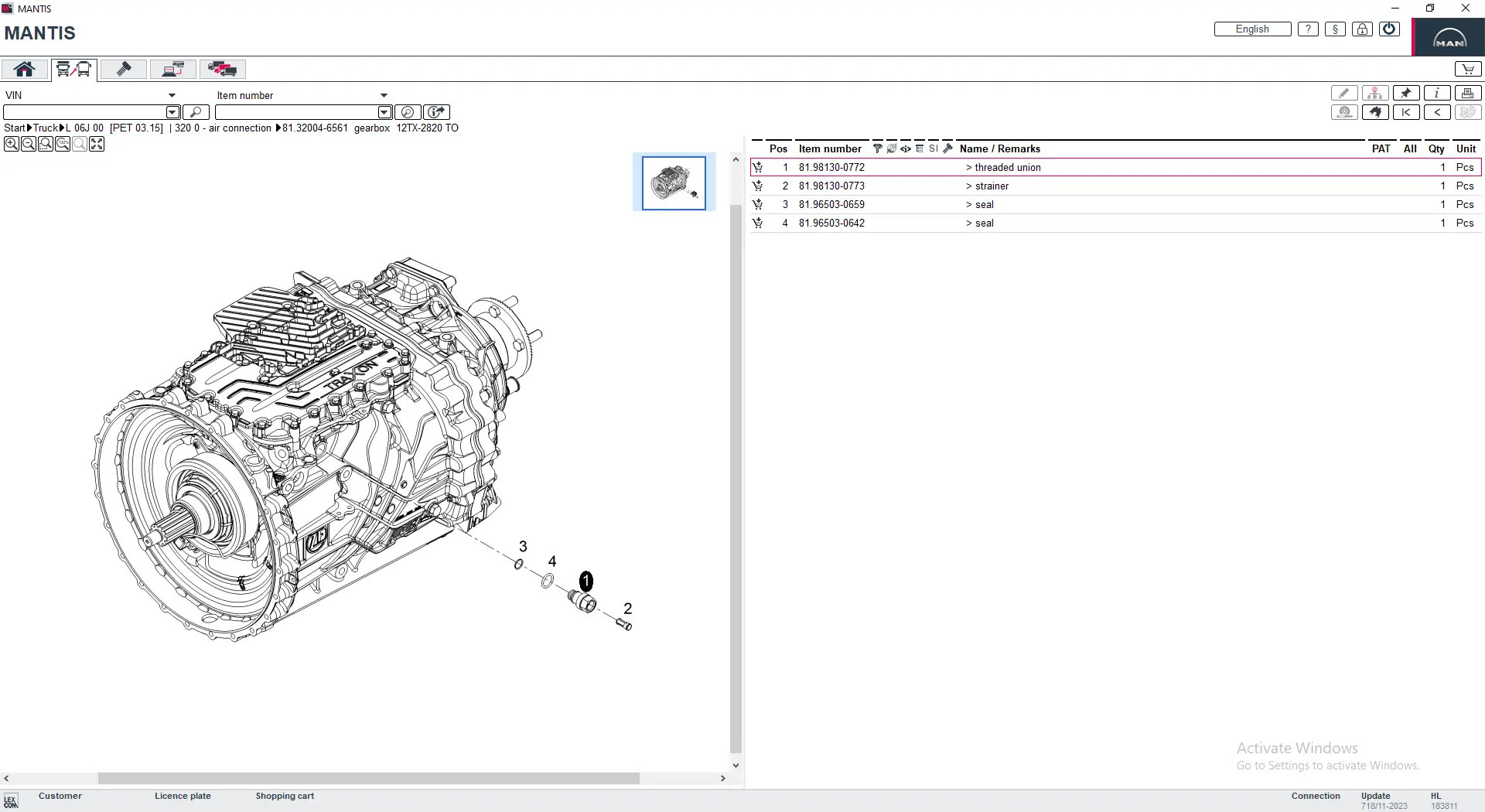Click the horizontal scrollbar under the diagram
This screenshot has width=1485, height=812.
(368, 778)
